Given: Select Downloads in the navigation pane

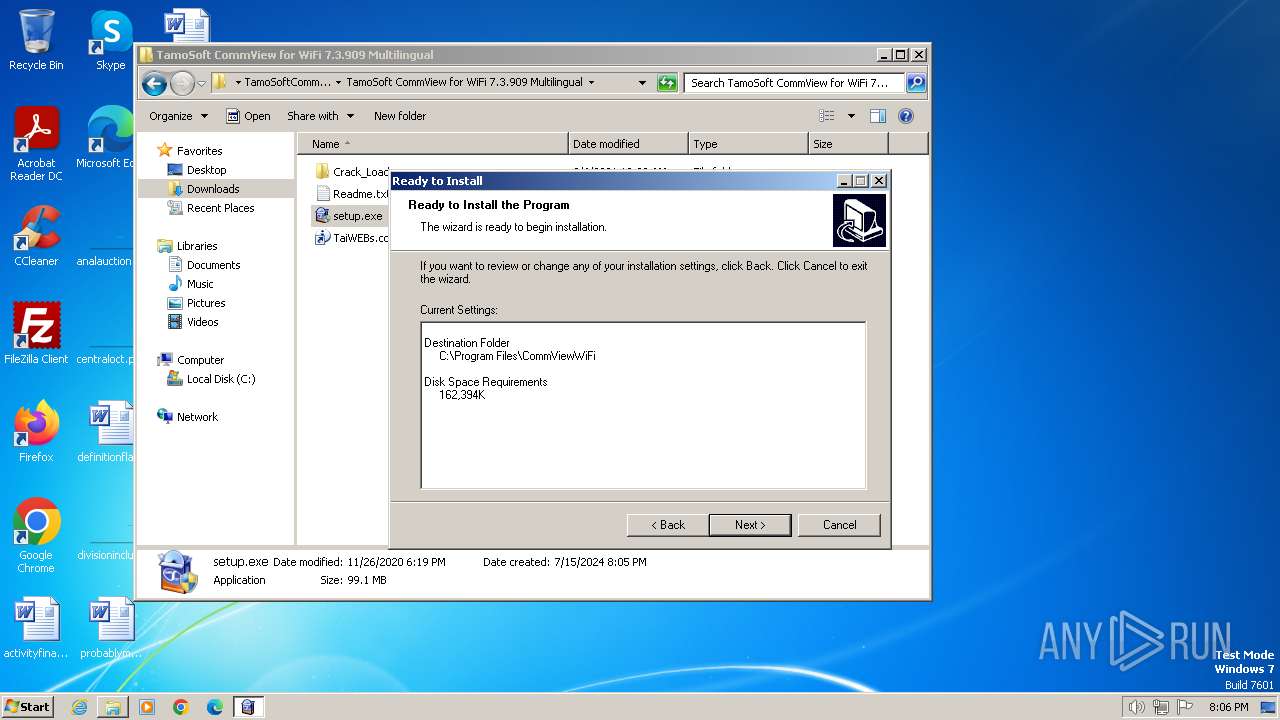Looking at the screenshot, I should 213,189.
